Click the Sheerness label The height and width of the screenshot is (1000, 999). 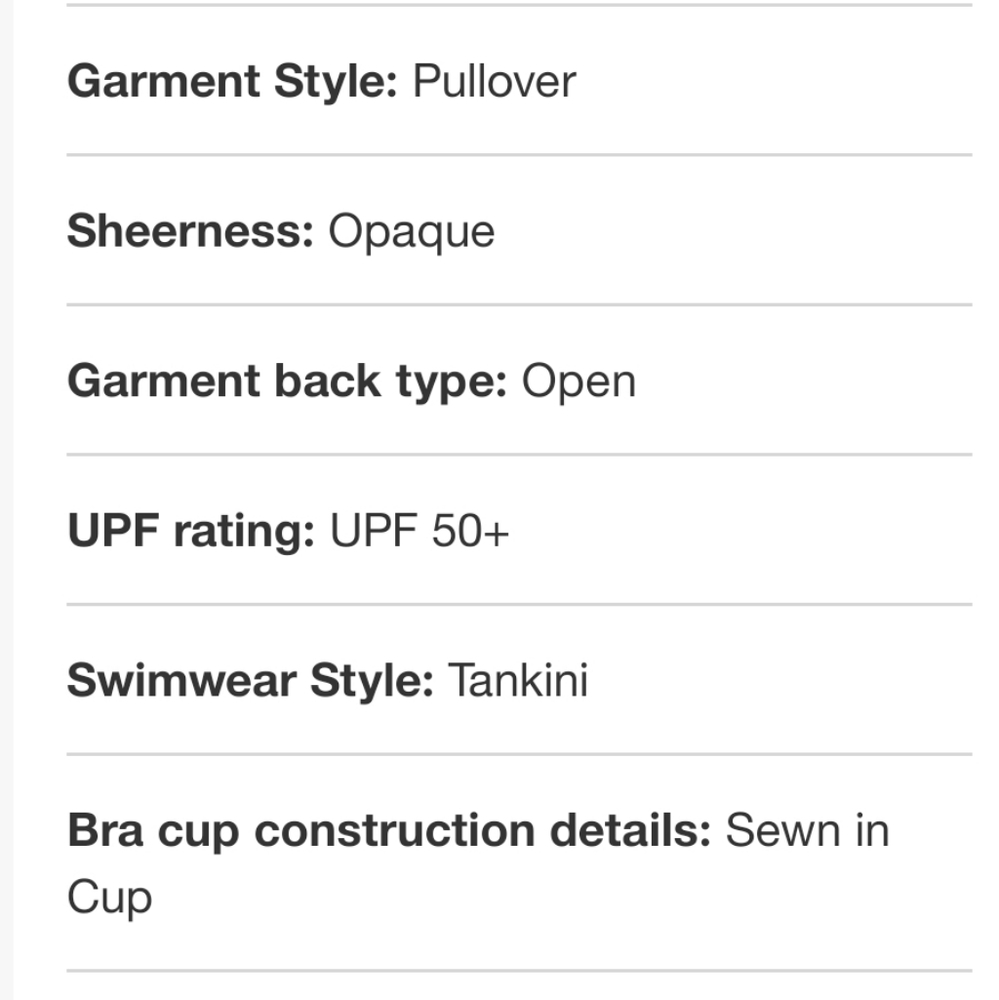[x=190, y=231]
